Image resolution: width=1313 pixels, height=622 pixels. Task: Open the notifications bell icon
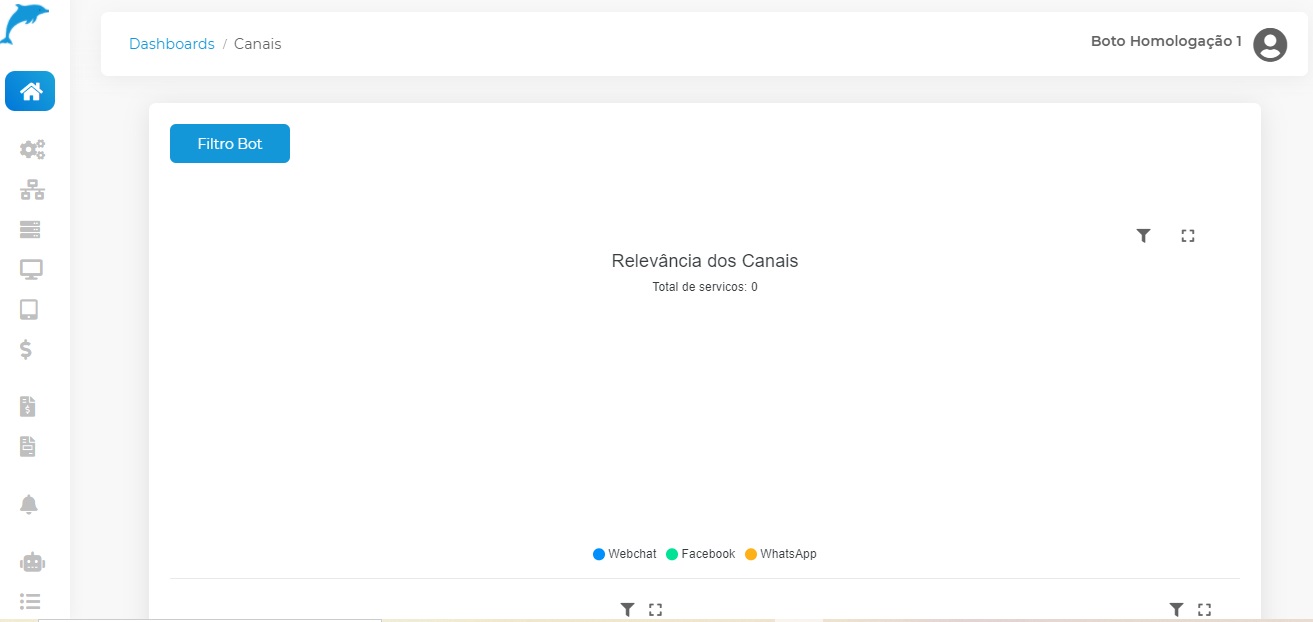pyautogui.click(x=29, y=504)
